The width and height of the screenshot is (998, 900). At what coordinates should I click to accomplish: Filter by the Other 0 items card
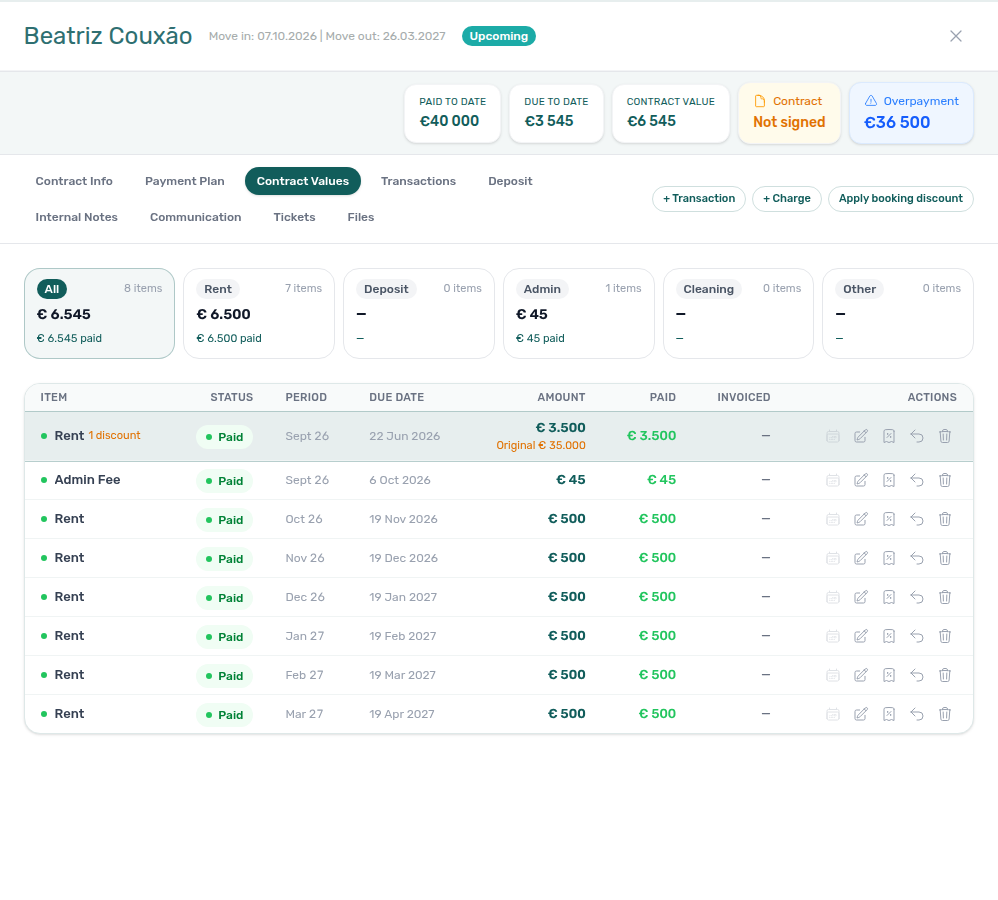(898, 313)
